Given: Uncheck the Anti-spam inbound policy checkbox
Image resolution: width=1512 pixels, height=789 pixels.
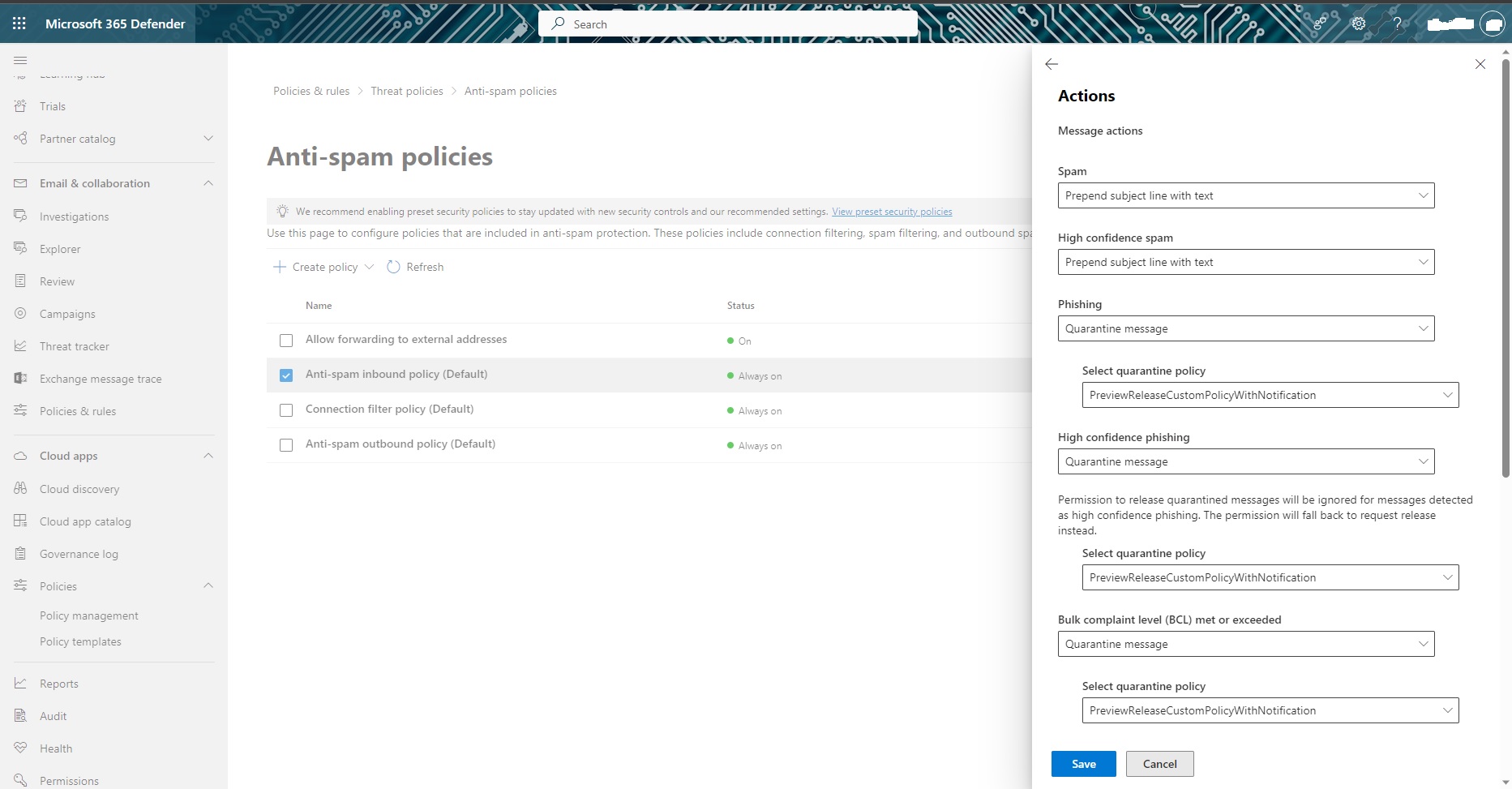Looking at the screenshot, I should (x=286, y=375).
